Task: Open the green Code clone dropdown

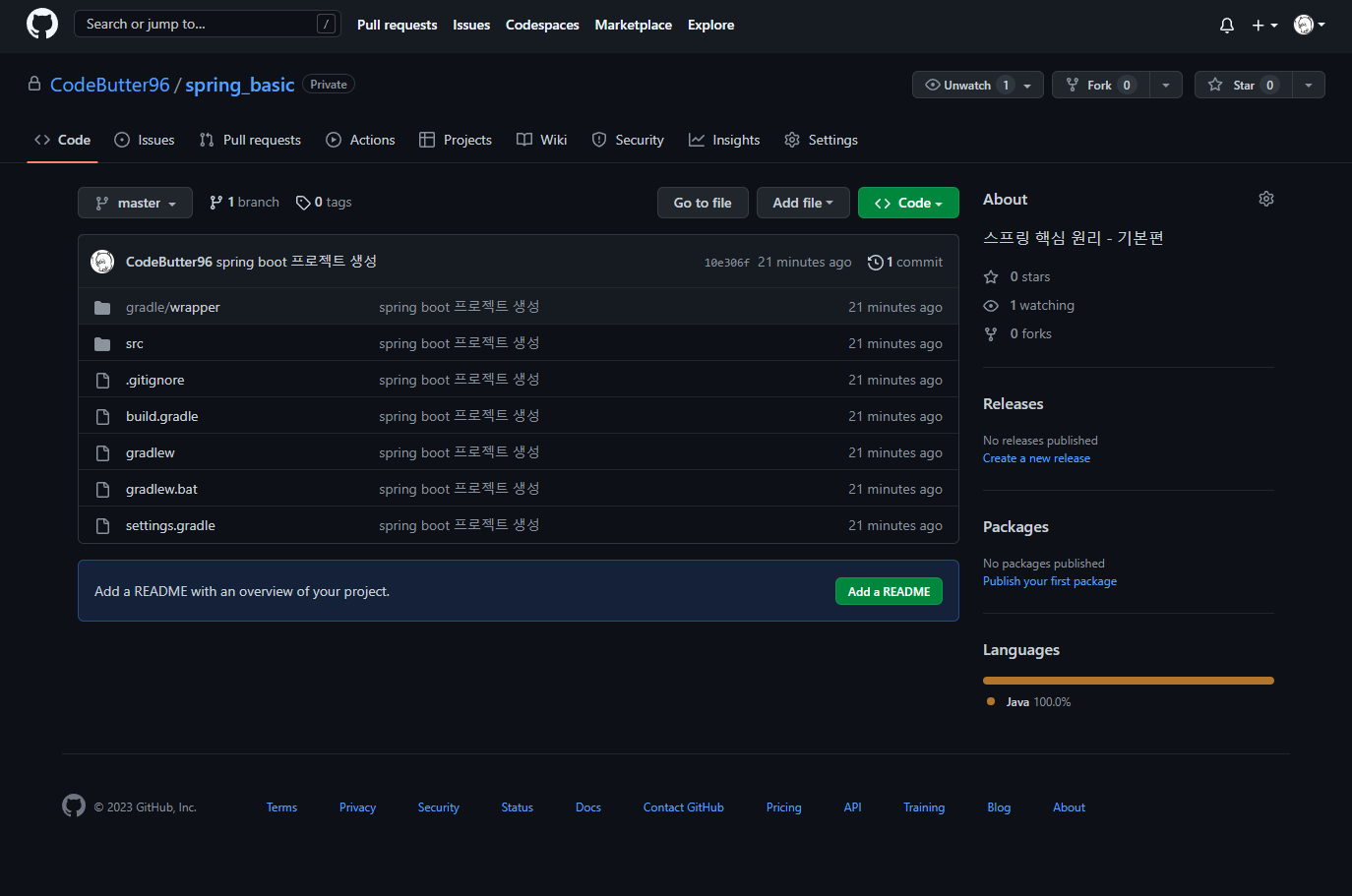Action: tap(908, 203)
